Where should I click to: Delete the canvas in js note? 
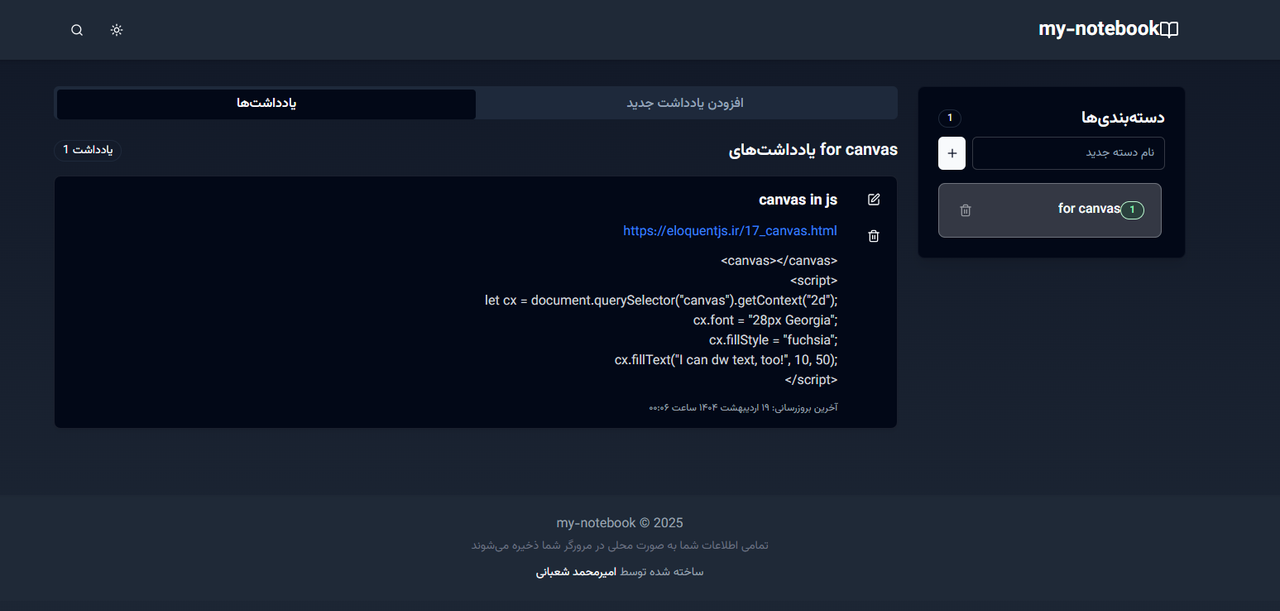click(x=874, y=236)
